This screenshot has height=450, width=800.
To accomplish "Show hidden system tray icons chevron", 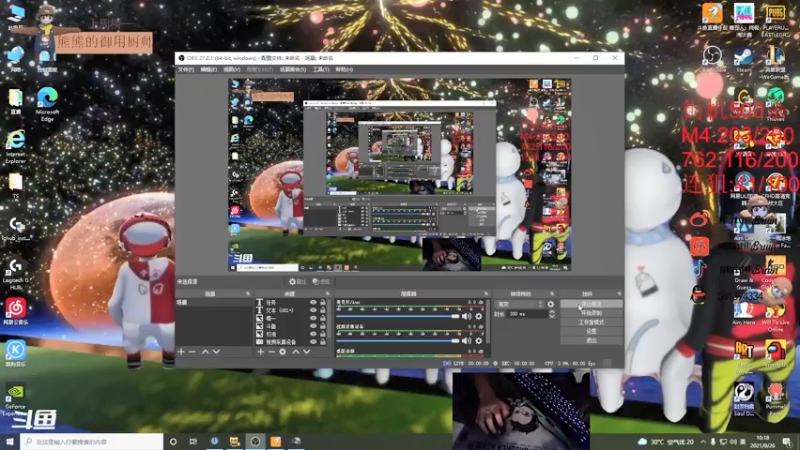I will pos(703,441).
